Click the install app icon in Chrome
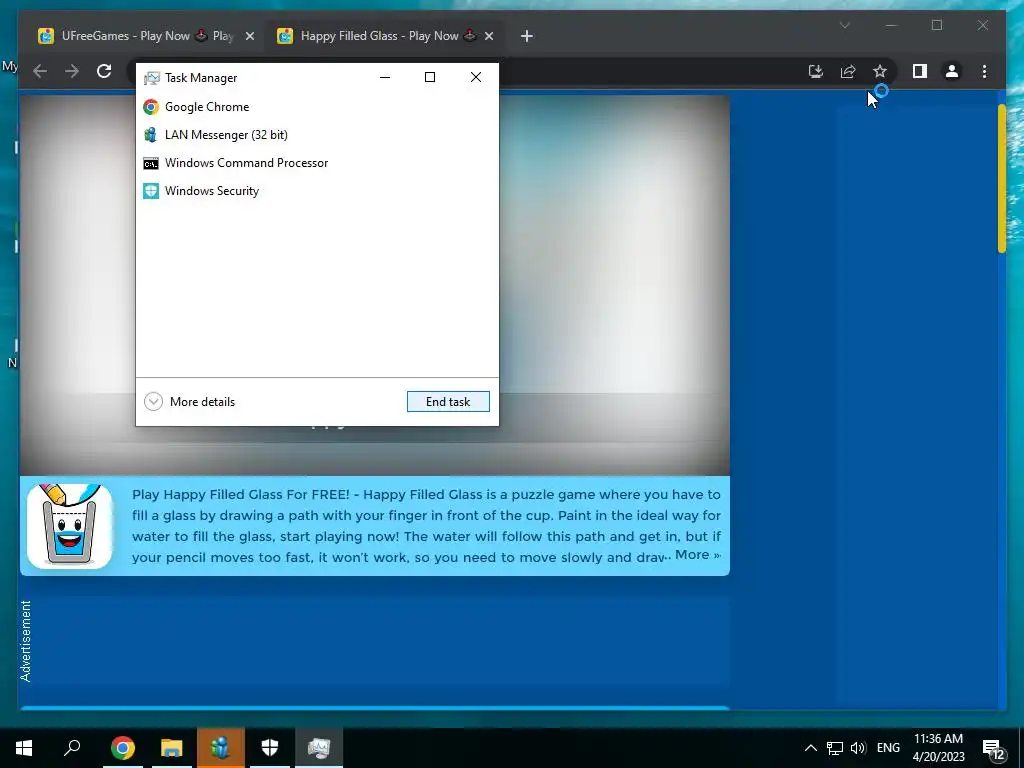 (x=816, y=71)
